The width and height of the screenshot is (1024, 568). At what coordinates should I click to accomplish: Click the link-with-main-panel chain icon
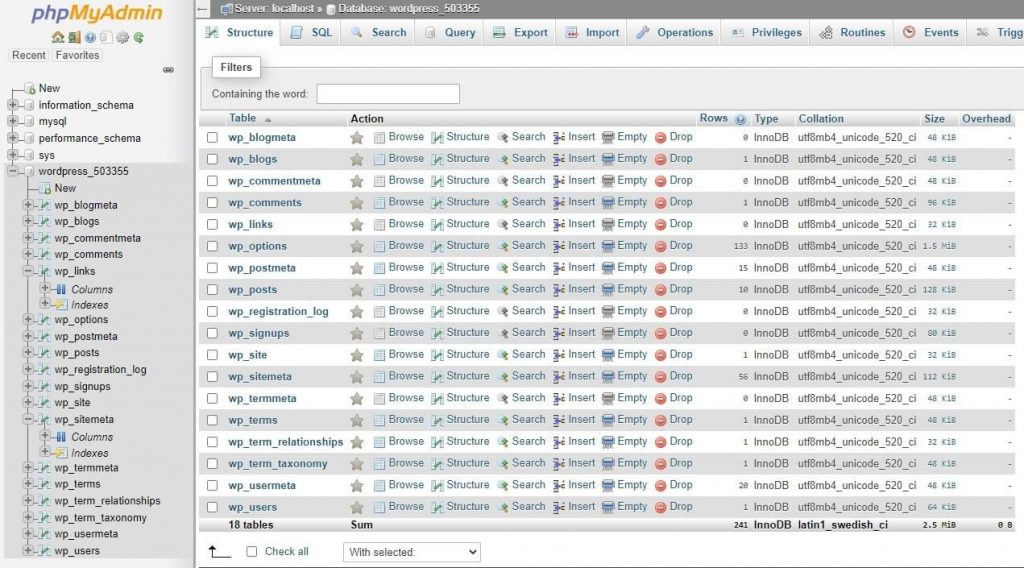coord(168,70)
